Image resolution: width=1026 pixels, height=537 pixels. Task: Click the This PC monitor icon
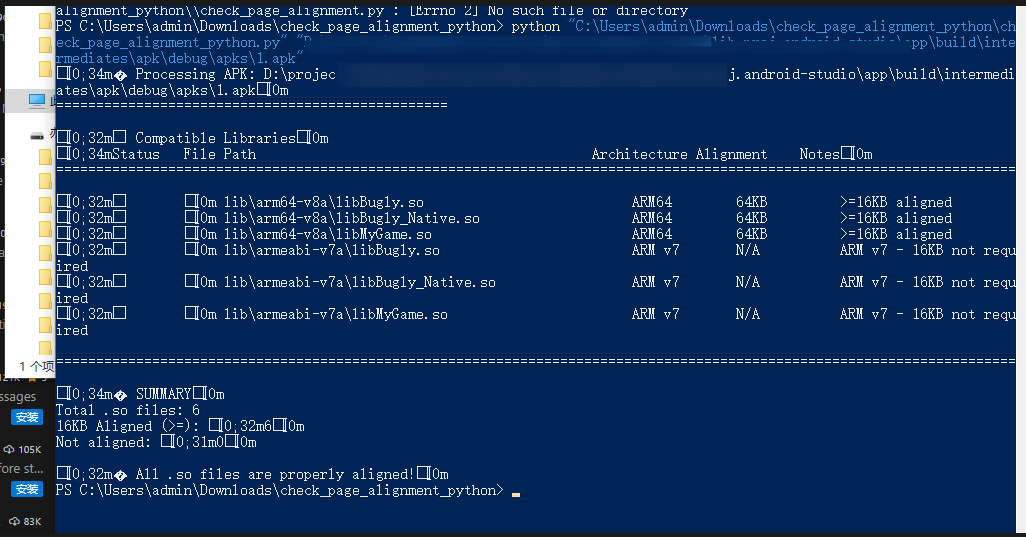tap(37, 100)
